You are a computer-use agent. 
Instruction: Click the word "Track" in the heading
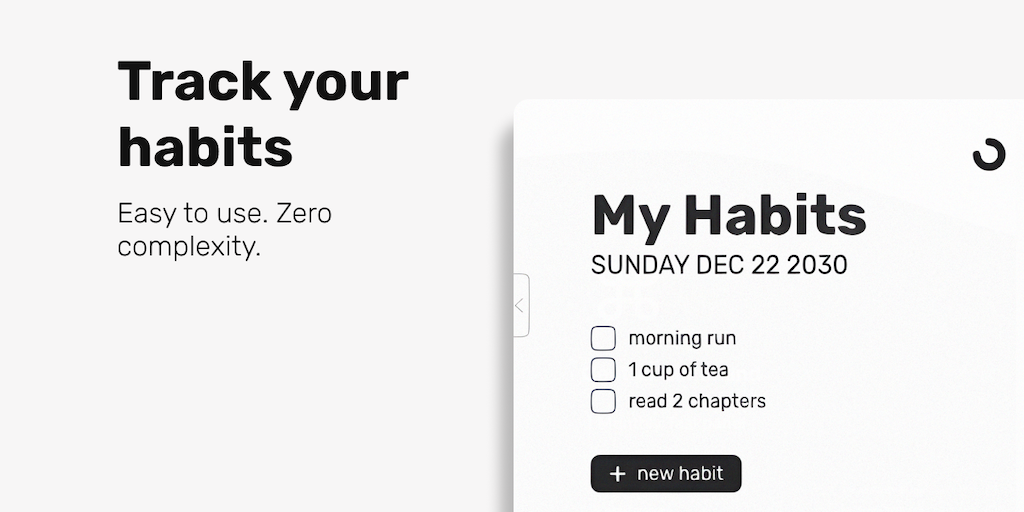click(192, 81)
